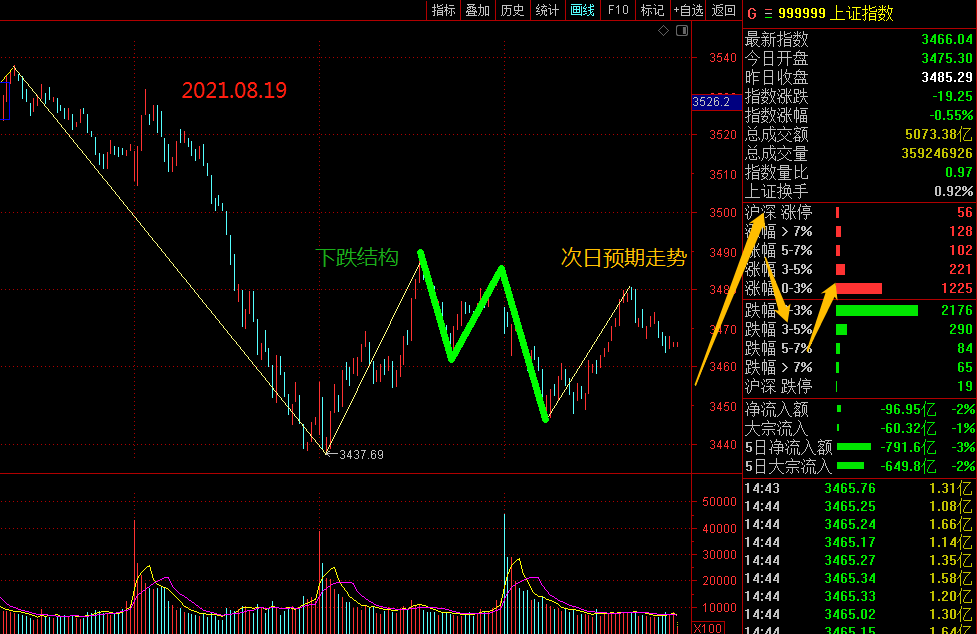Screen dimensions: 977x634
Task: Open the F10 company information page
Action: [617, 10]
